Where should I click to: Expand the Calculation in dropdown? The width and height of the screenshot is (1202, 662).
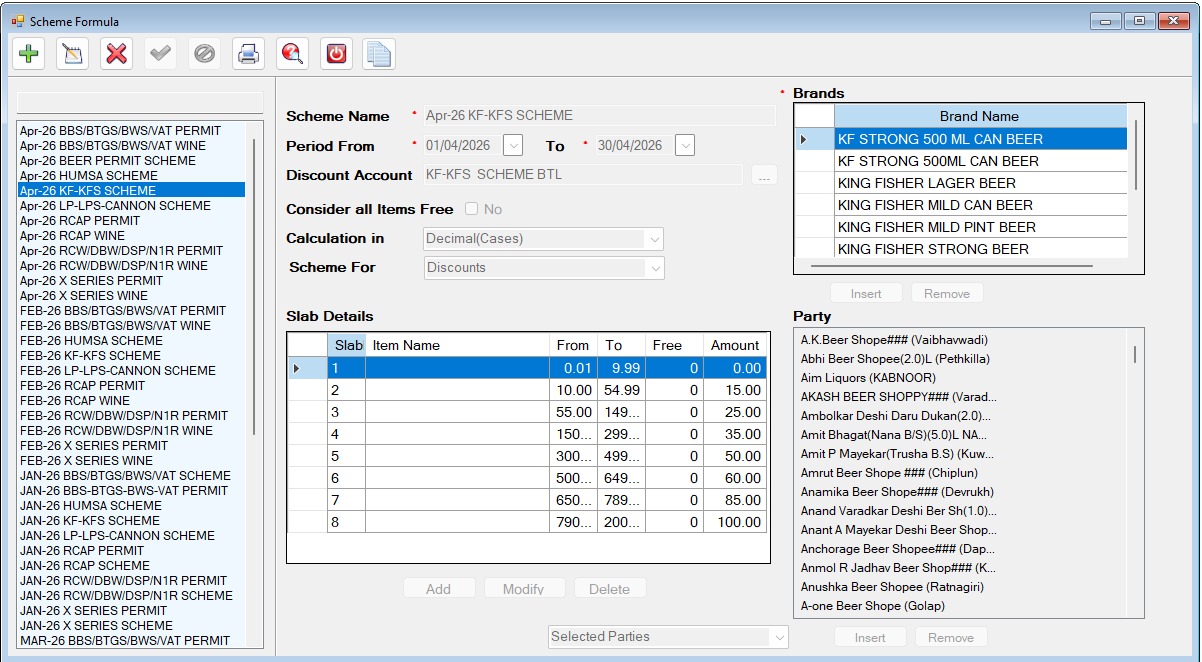click(x=655, y=239)
